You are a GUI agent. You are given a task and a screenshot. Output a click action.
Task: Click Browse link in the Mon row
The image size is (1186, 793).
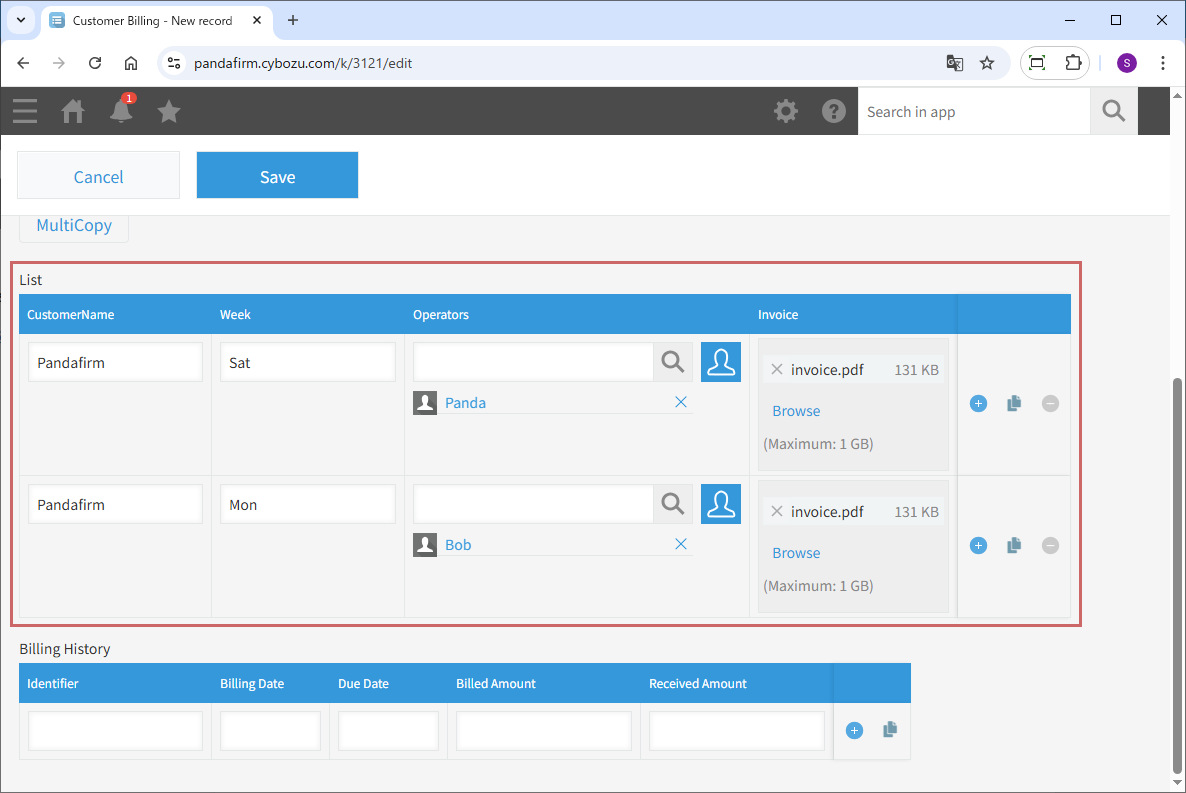click(x=796, y=553)
